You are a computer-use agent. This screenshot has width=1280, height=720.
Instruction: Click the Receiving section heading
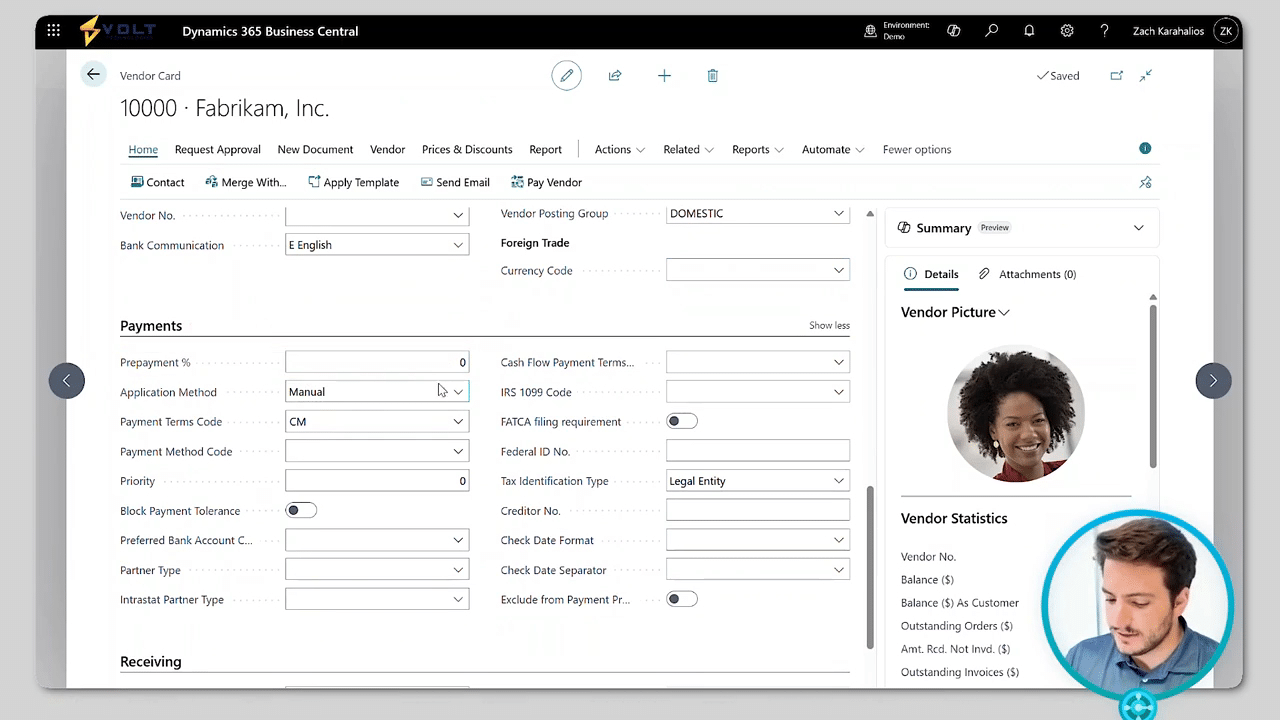[151, 662]
